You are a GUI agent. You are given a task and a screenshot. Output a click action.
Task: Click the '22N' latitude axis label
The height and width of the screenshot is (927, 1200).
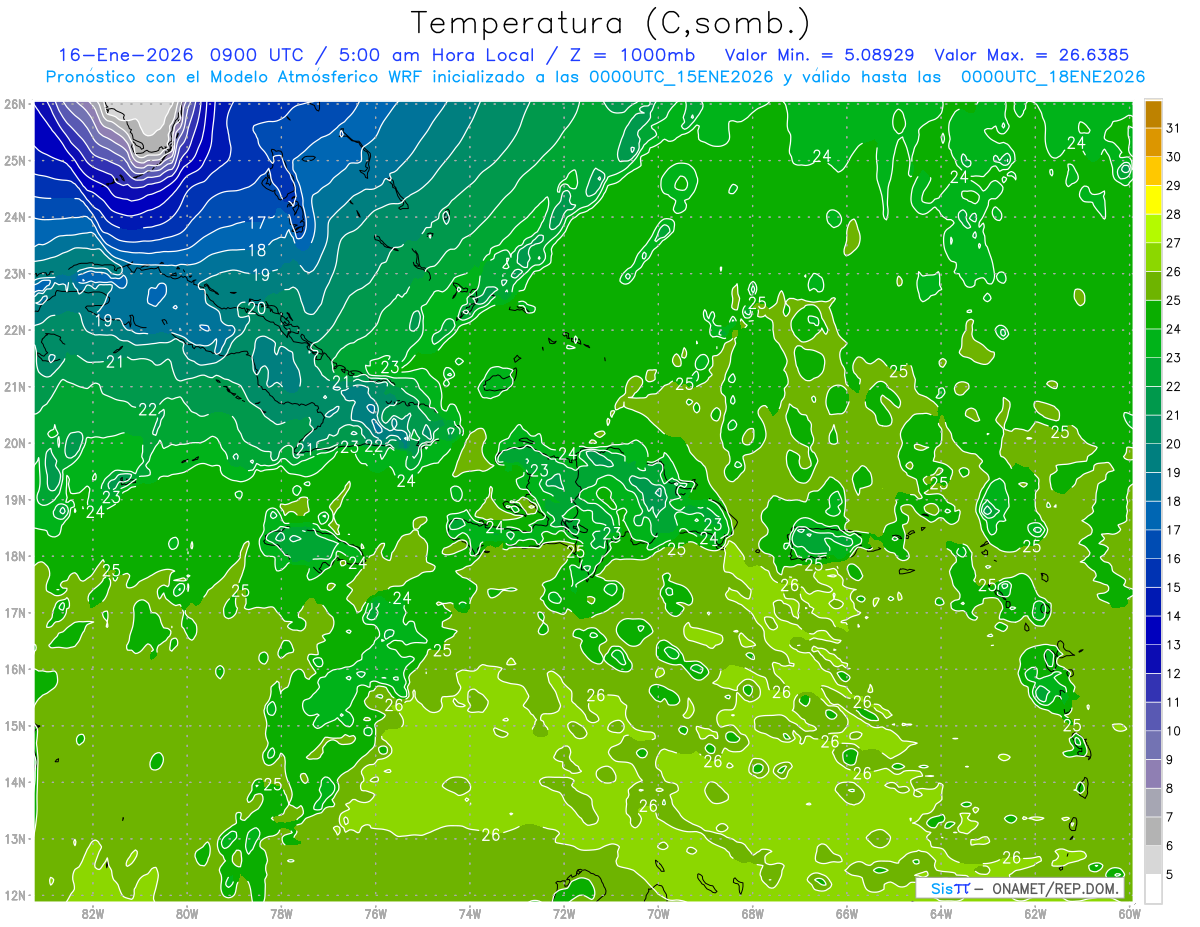tap(14, 330)
